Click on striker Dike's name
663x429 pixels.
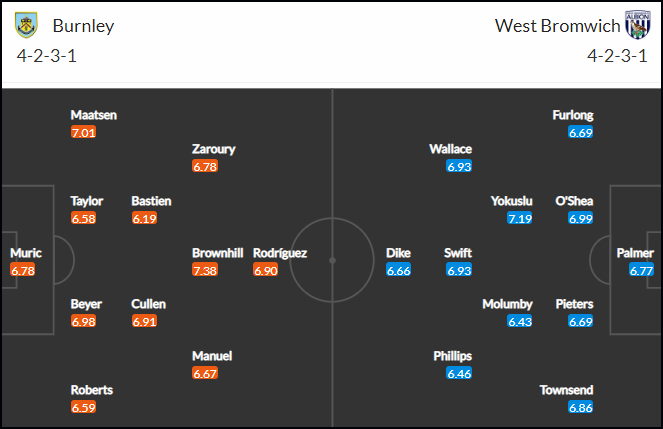click(x=398, y=253)
